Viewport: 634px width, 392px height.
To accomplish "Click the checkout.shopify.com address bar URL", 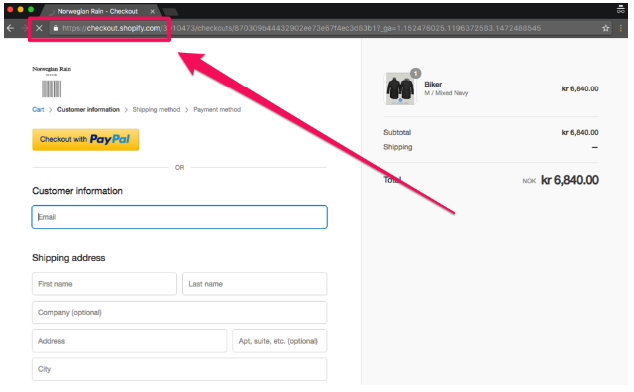I will pos(301,28).
